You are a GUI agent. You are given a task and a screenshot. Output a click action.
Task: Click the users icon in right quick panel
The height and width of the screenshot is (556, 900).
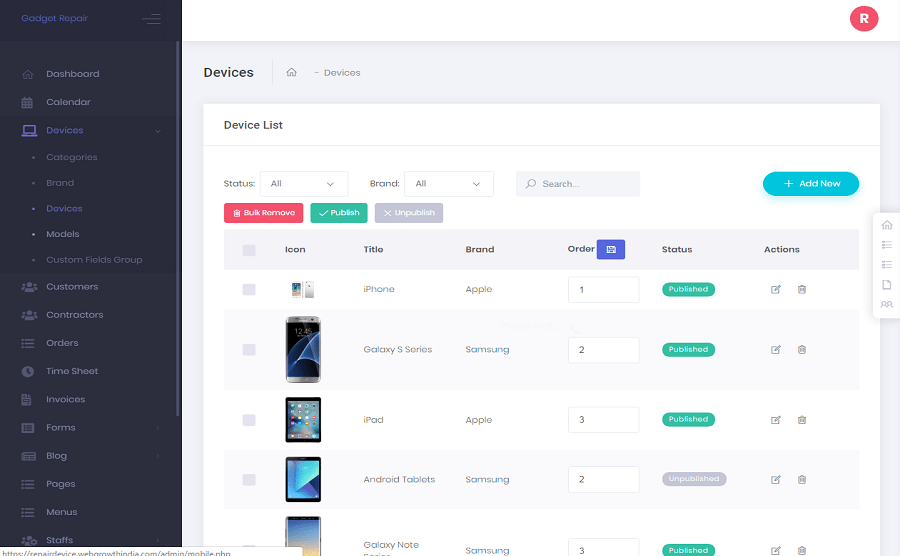[x=887, y=304]
